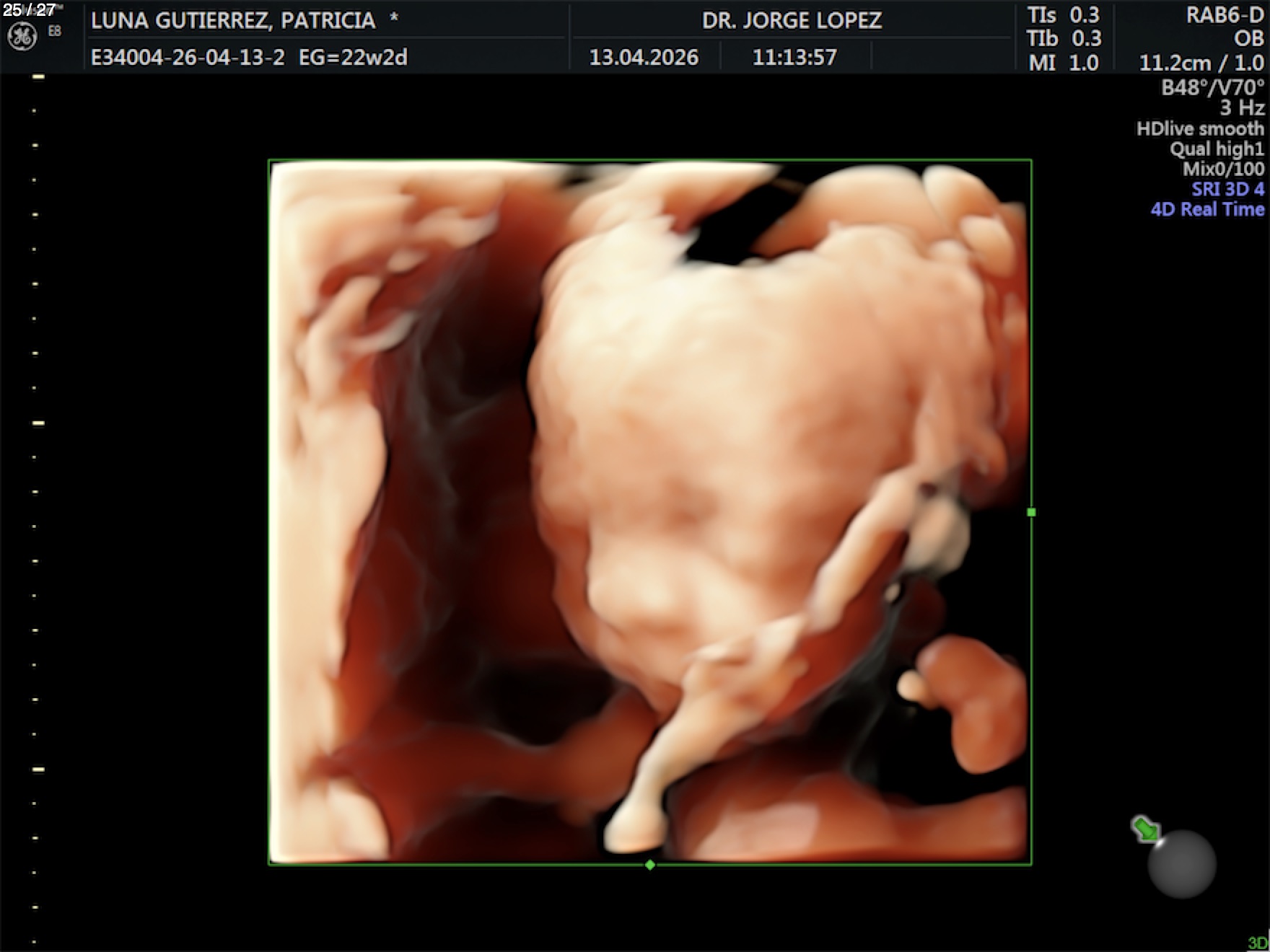Click the green square handle on render box's right edge
Screen dimensions: 1270x952
coord(1031,512)
